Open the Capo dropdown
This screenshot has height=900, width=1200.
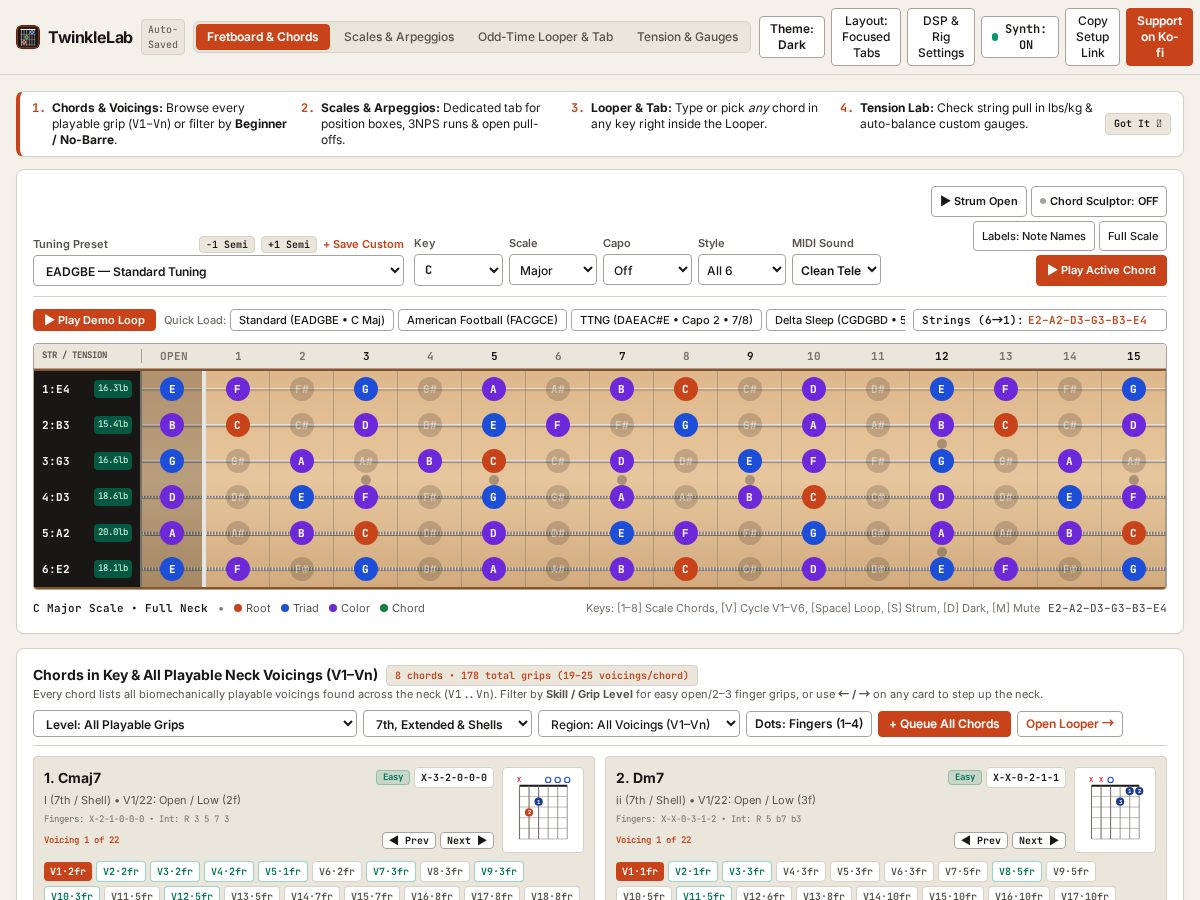[647, 270]
